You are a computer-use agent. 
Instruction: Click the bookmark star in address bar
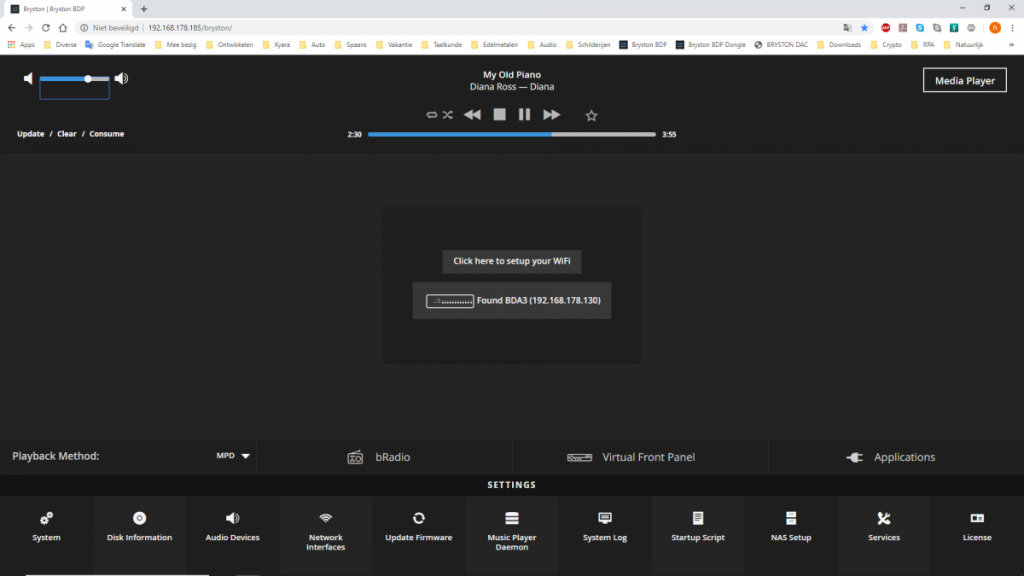tap(865, 28)
